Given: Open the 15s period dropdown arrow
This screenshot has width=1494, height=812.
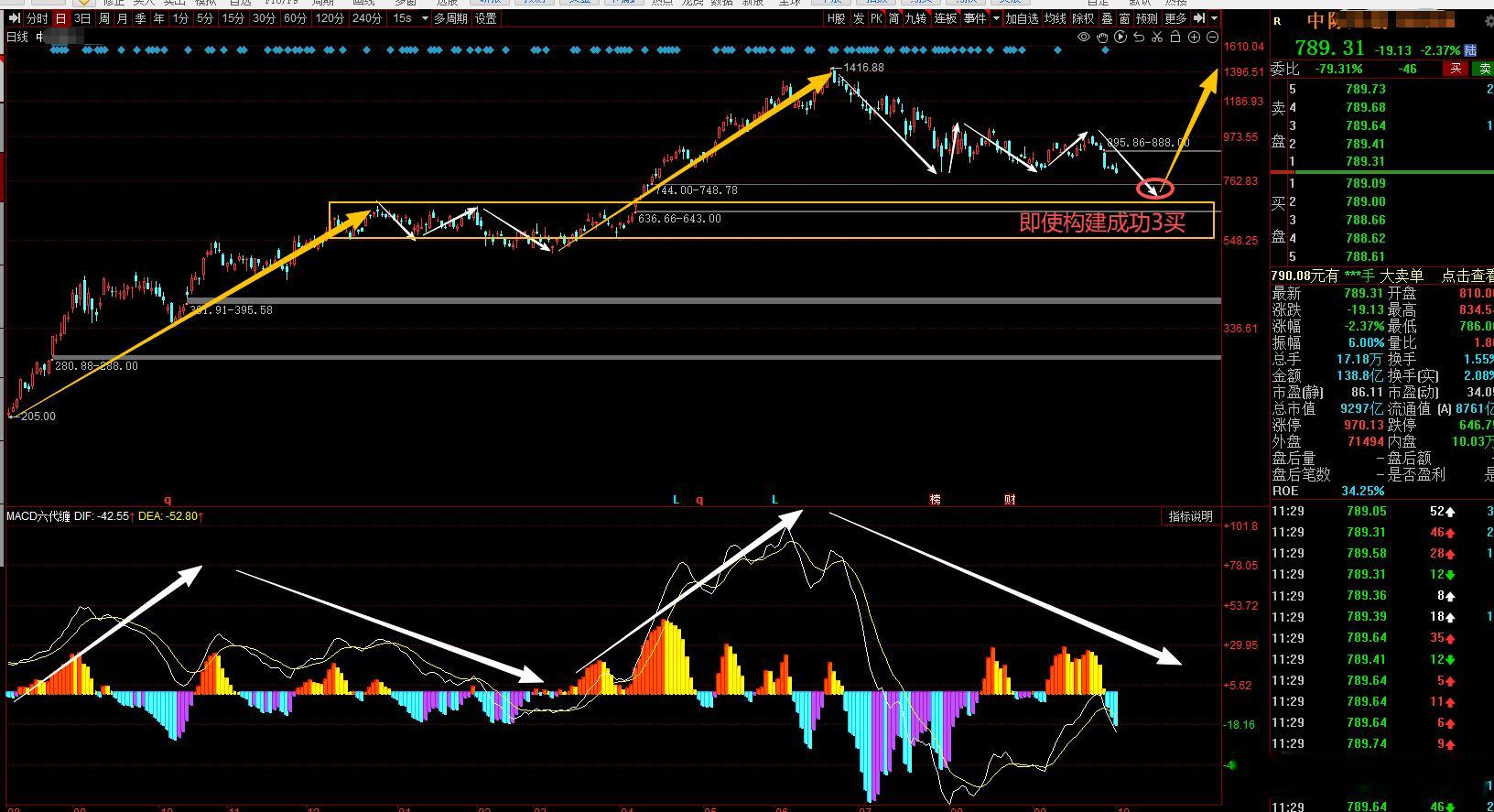Looking at the screenshot, I should [x=425, y=18].
